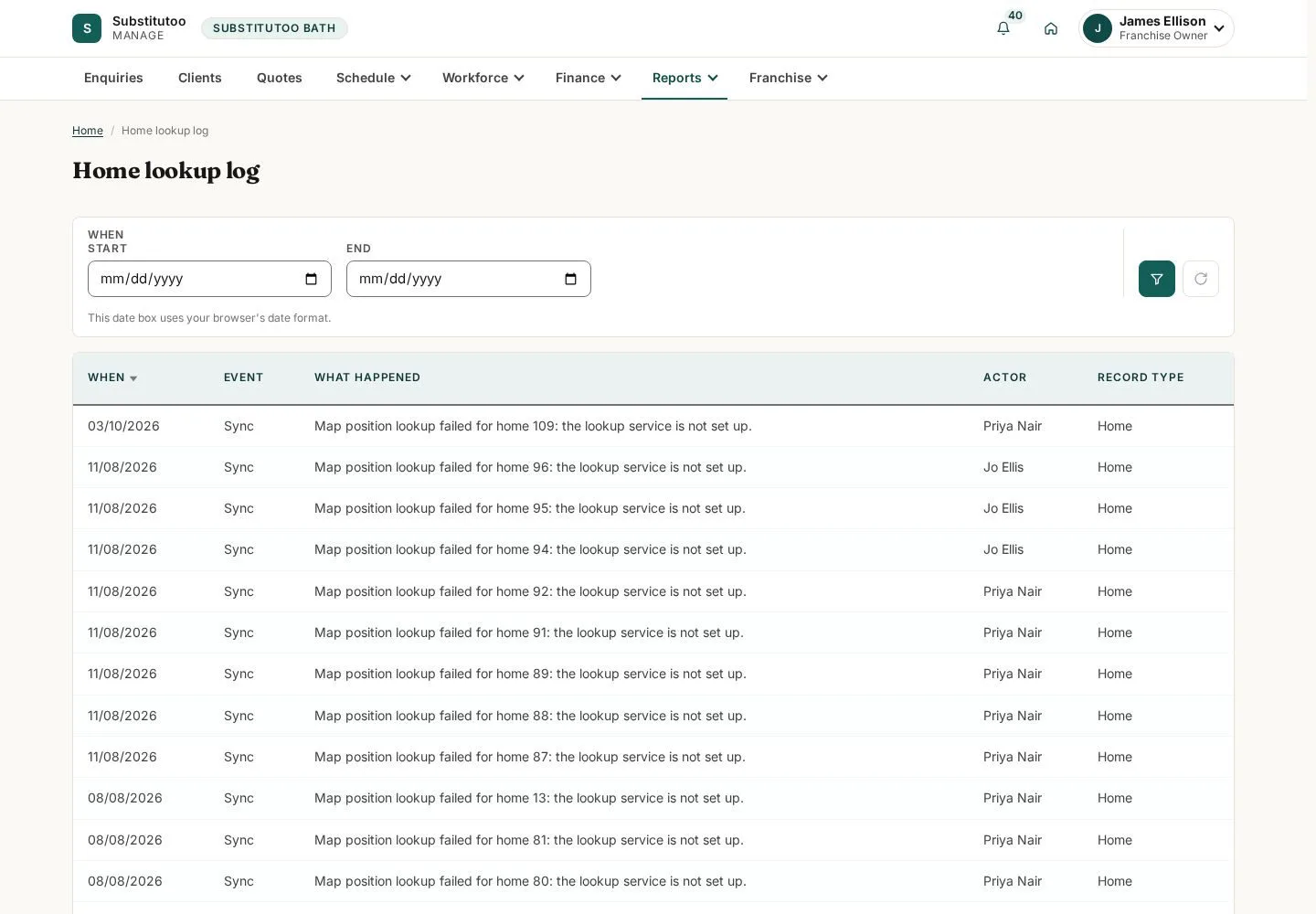Screen dimensions: 1316x914
Task: Expand the Franchise menu
Action: [789, 78]
